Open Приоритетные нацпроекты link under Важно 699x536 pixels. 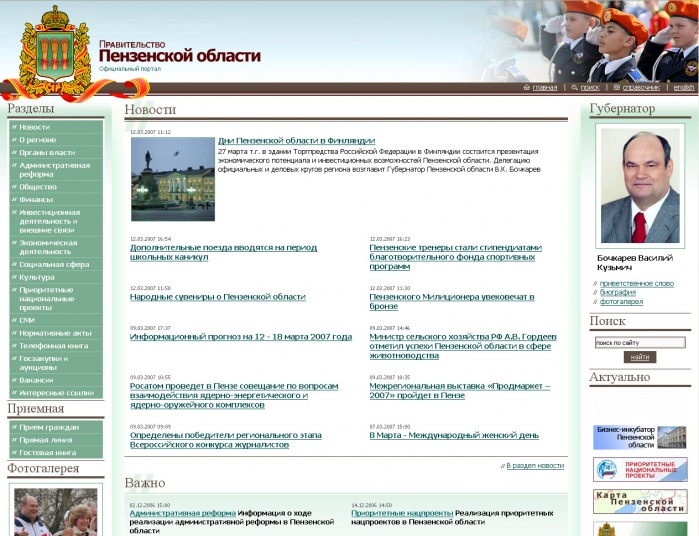(402, 513)
